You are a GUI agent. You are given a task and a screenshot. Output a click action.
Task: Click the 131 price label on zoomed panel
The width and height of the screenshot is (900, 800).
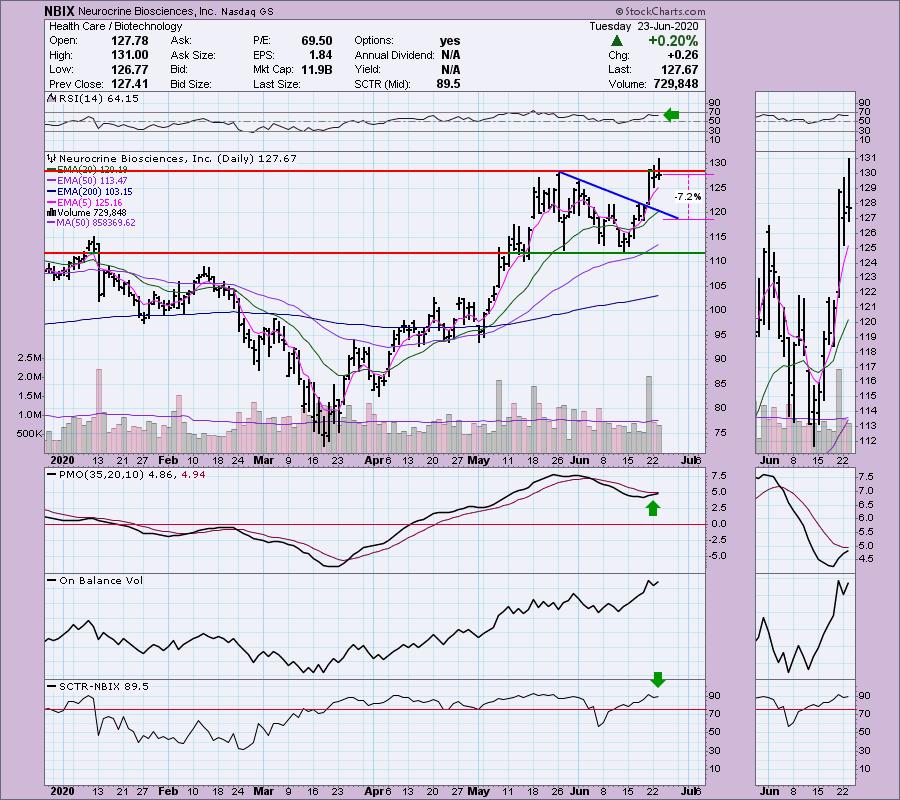coord(868,158)
